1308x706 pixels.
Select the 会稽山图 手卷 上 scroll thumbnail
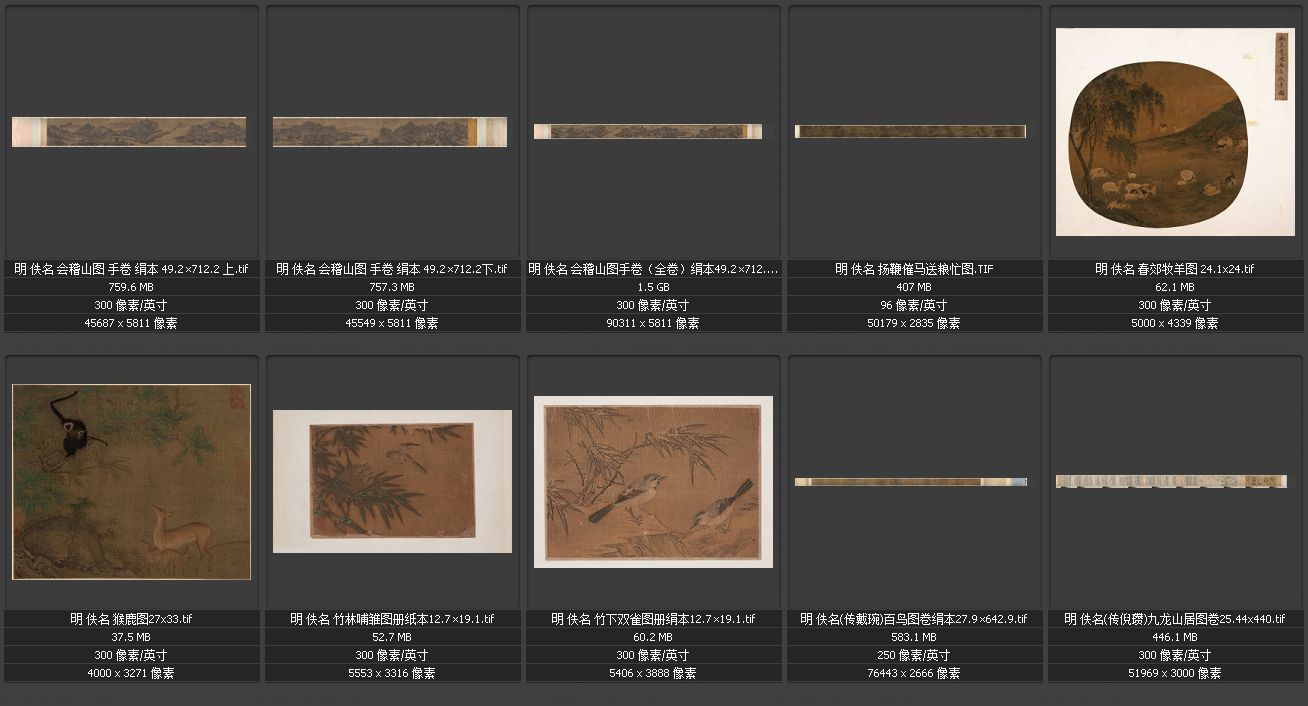click(x=129, y=132)
